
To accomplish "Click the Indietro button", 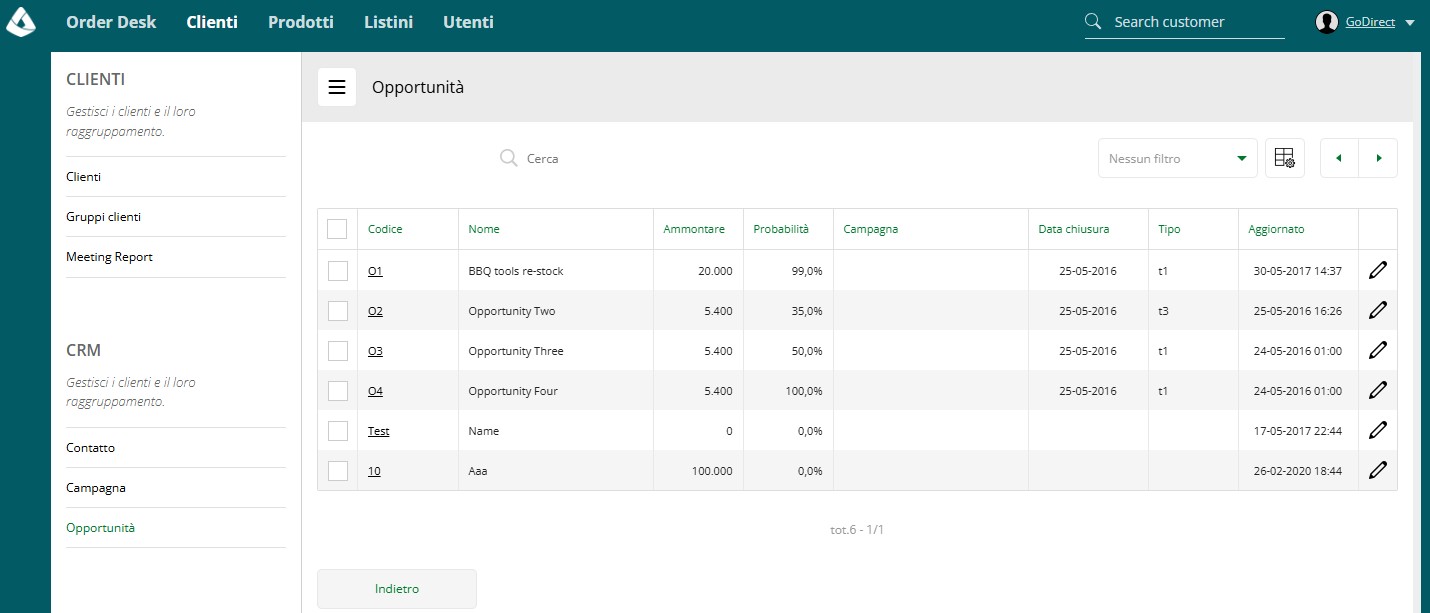I will pyautogui.click(x=397, y=589).
